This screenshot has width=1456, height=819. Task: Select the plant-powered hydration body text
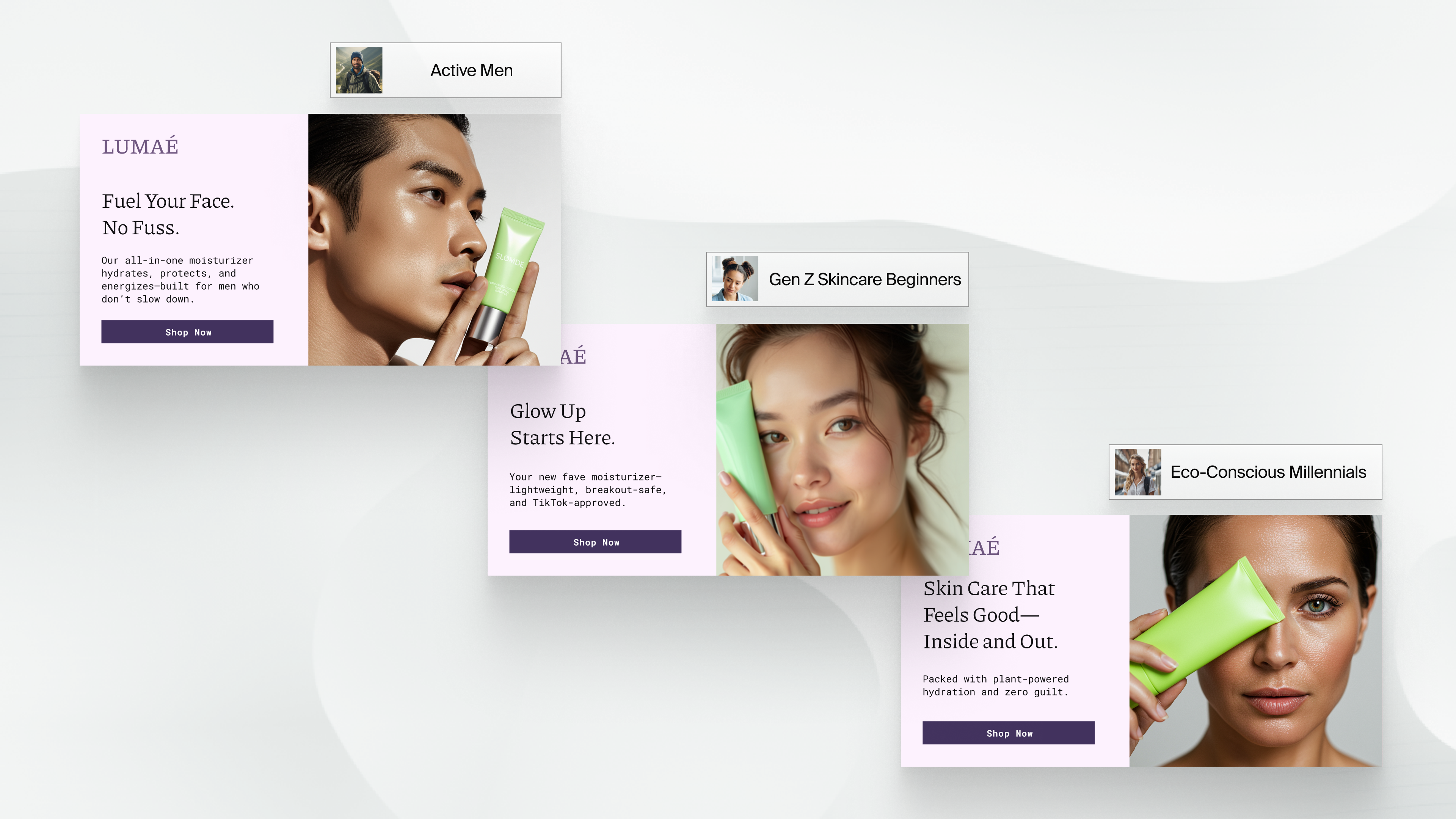click(x=995, y=686)
